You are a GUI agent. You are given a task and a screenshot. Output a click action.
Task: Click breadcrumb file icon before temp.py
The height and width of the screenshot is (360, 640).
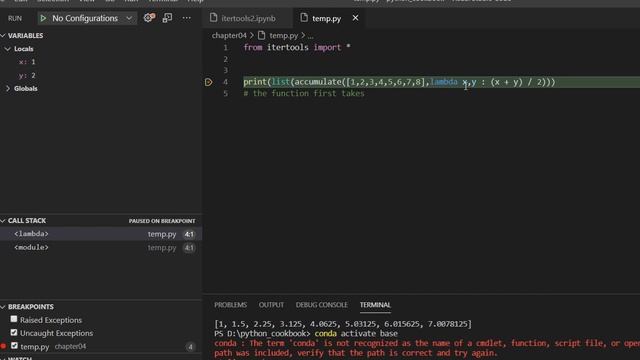pos(262,36)
